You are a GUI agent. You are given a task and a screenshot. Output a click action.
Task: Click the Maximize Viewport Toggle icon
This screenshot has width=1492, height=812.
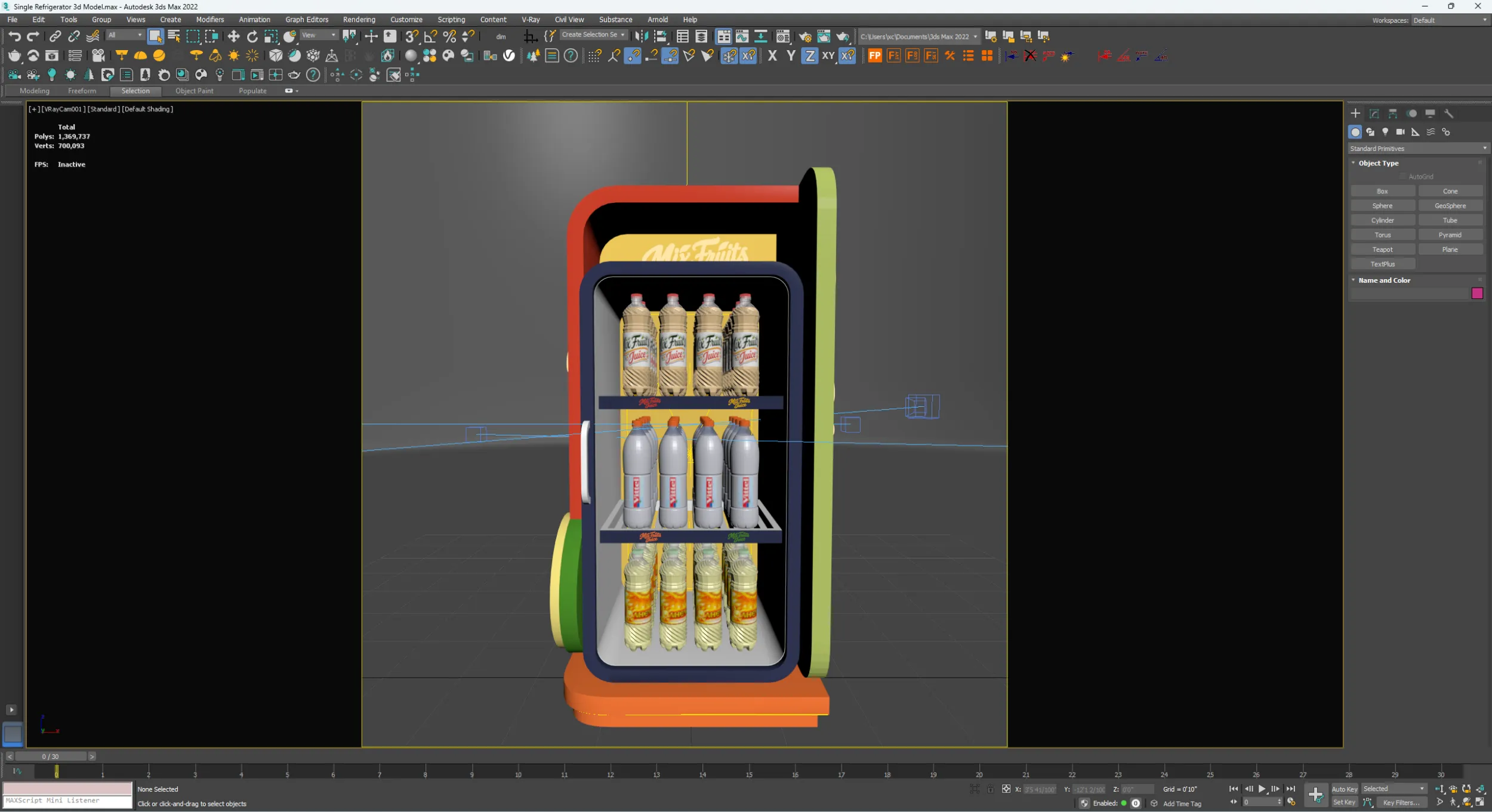click(x=1480, y=802)
